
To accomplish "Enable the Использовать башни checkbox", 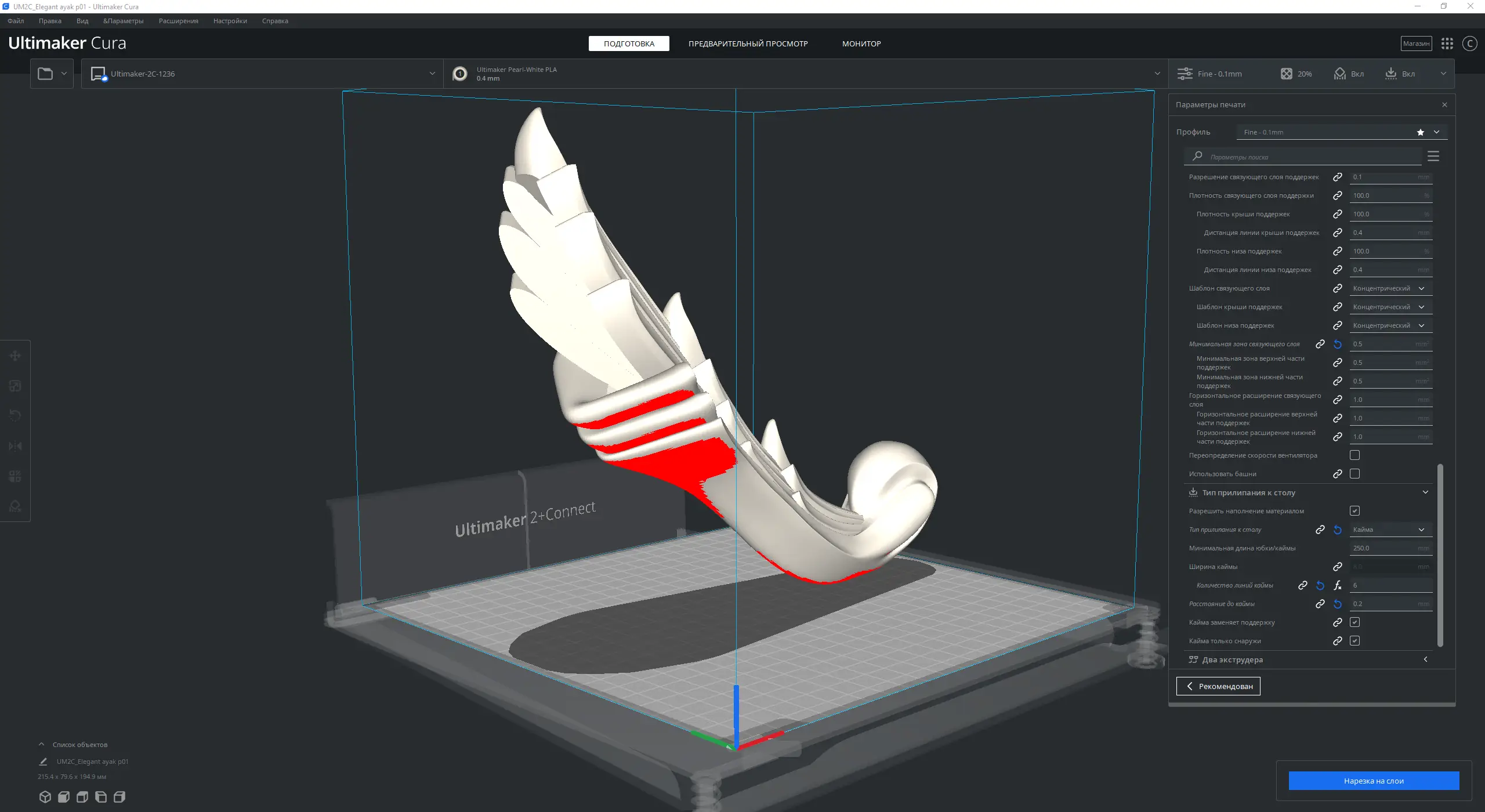I will pos(1354,474).
